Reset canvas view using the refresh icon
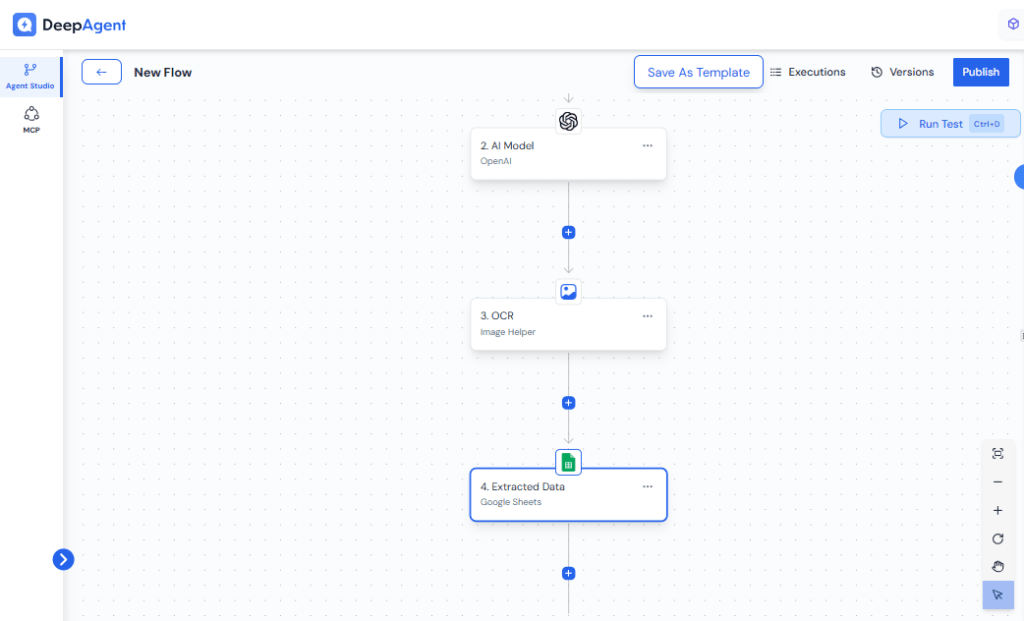 point(997,538)
